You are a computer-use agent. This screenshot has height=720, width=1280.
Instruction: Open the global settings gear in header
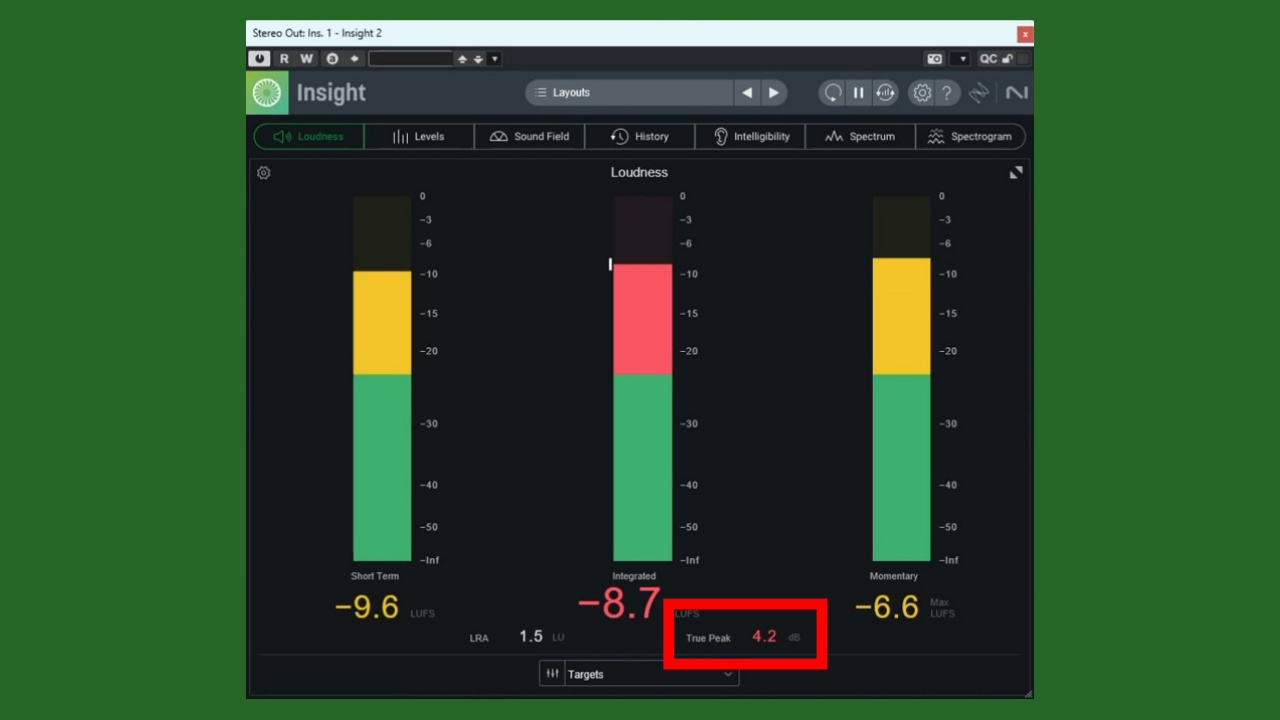click(x=921, y=93)
